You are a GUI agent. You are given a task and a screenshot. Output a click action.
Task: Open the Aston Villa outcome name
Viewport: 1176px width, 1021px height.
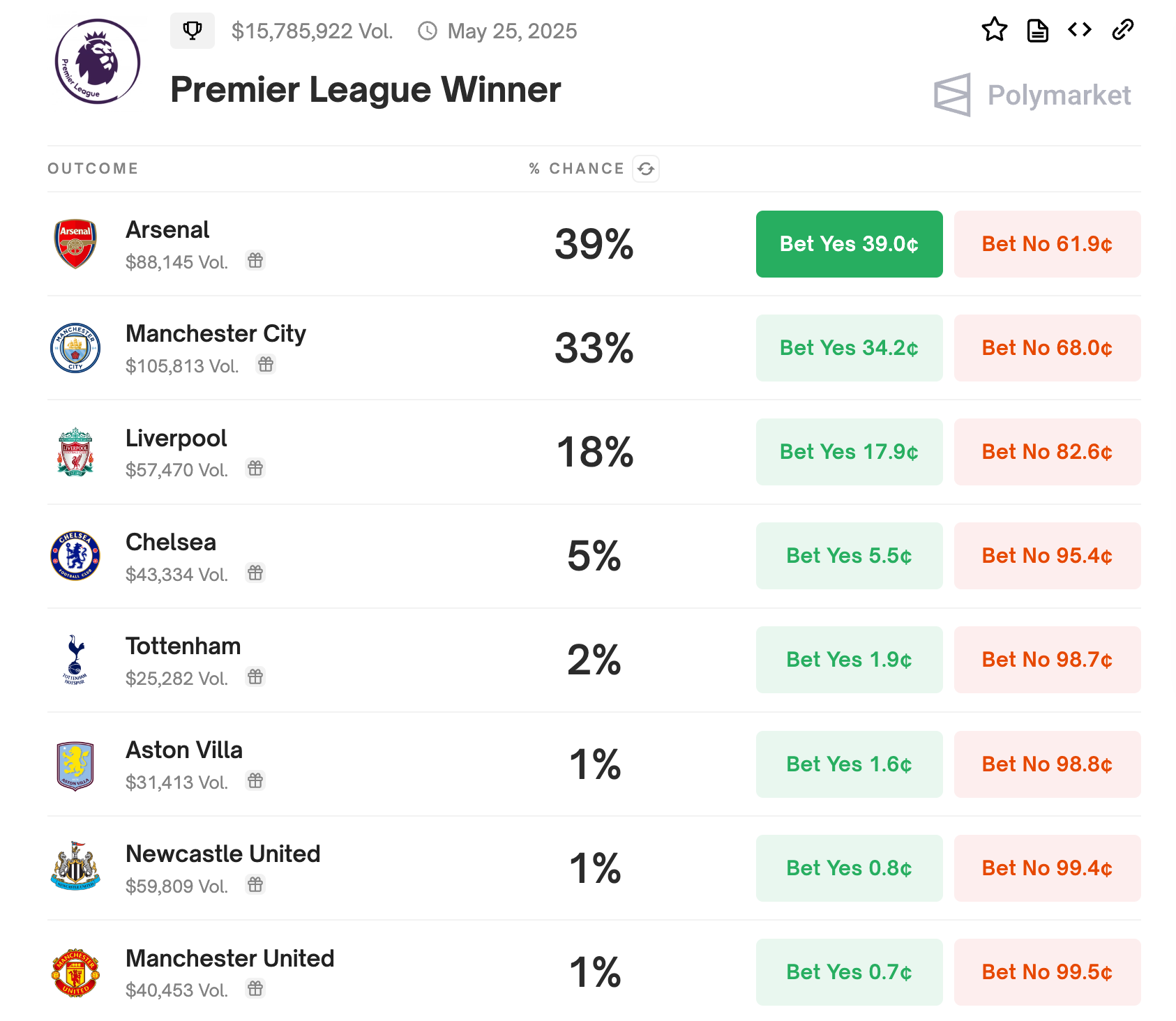pos(184,750)
